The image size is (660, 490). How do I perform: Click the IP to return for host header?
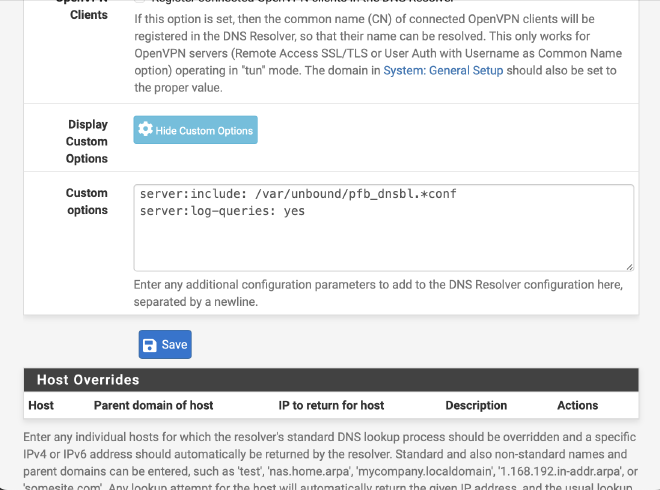coord(331,405)
